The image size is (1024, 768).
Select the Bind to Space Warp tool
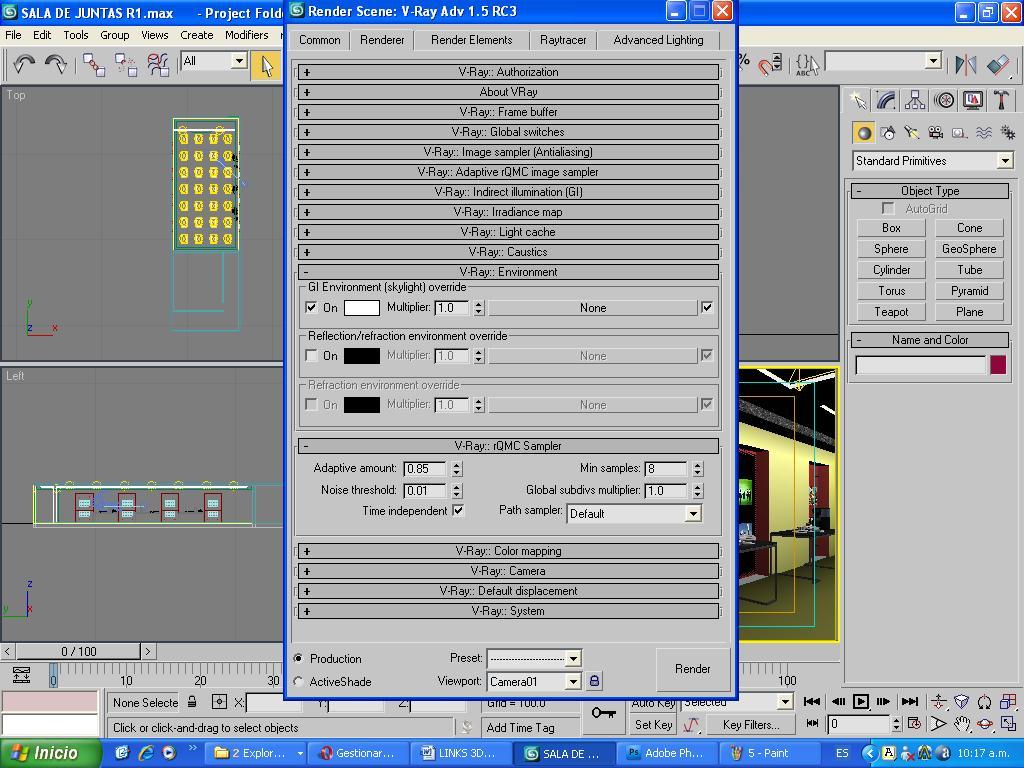click(158, 65)
